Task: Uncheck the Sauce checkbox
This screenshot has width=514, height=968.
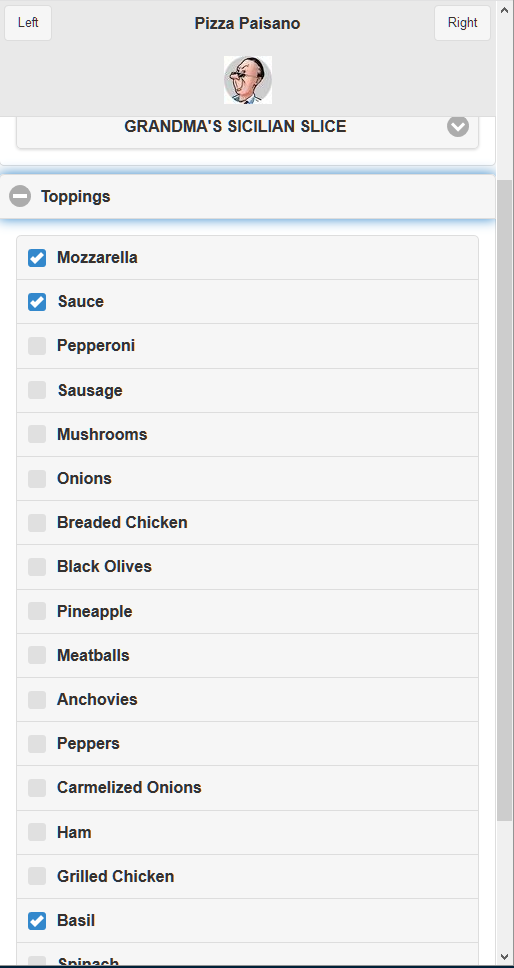Action: 37,302
